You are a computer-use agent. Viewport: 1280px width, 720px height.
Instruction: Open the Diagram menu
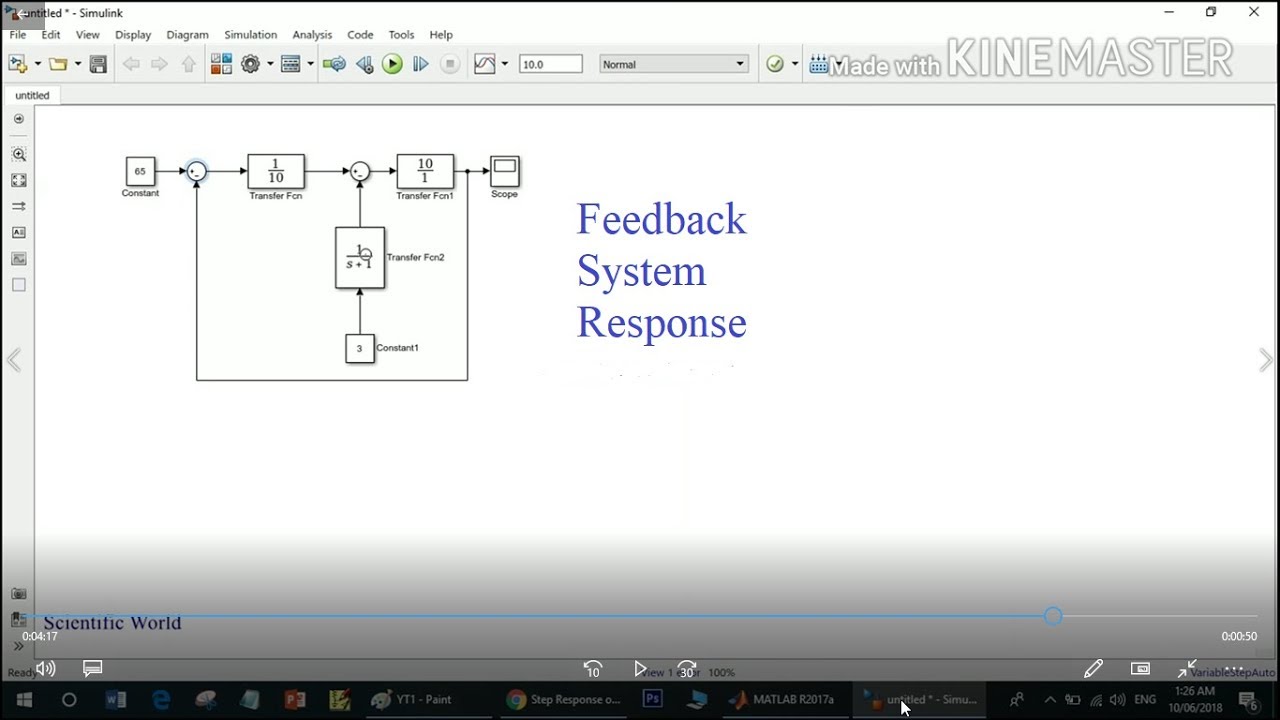187,34
